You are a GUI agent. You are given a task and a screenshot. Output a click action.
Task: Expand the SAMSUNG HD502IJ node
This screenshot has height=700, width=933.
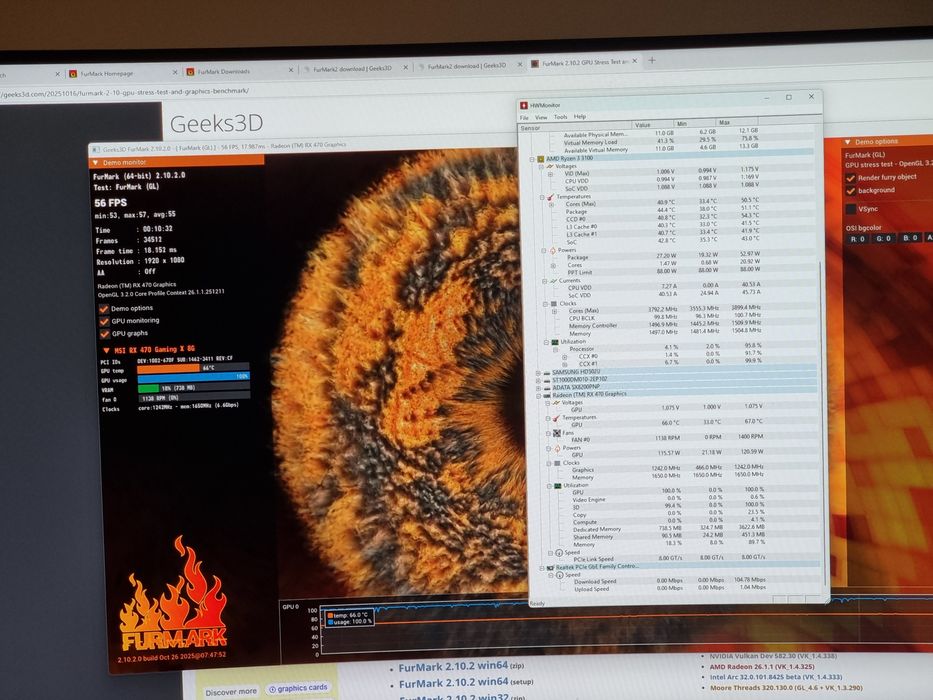tap(538, 373)
